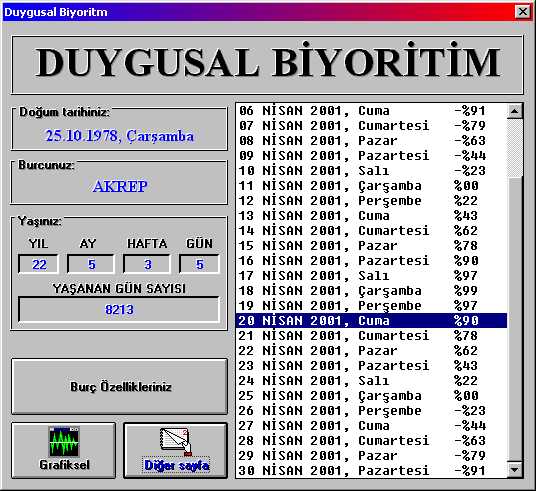The image size is (536, 491).
Task: Select highlighted row 20 NİSAN 2001, Cuma
Action: click(372, 321)
